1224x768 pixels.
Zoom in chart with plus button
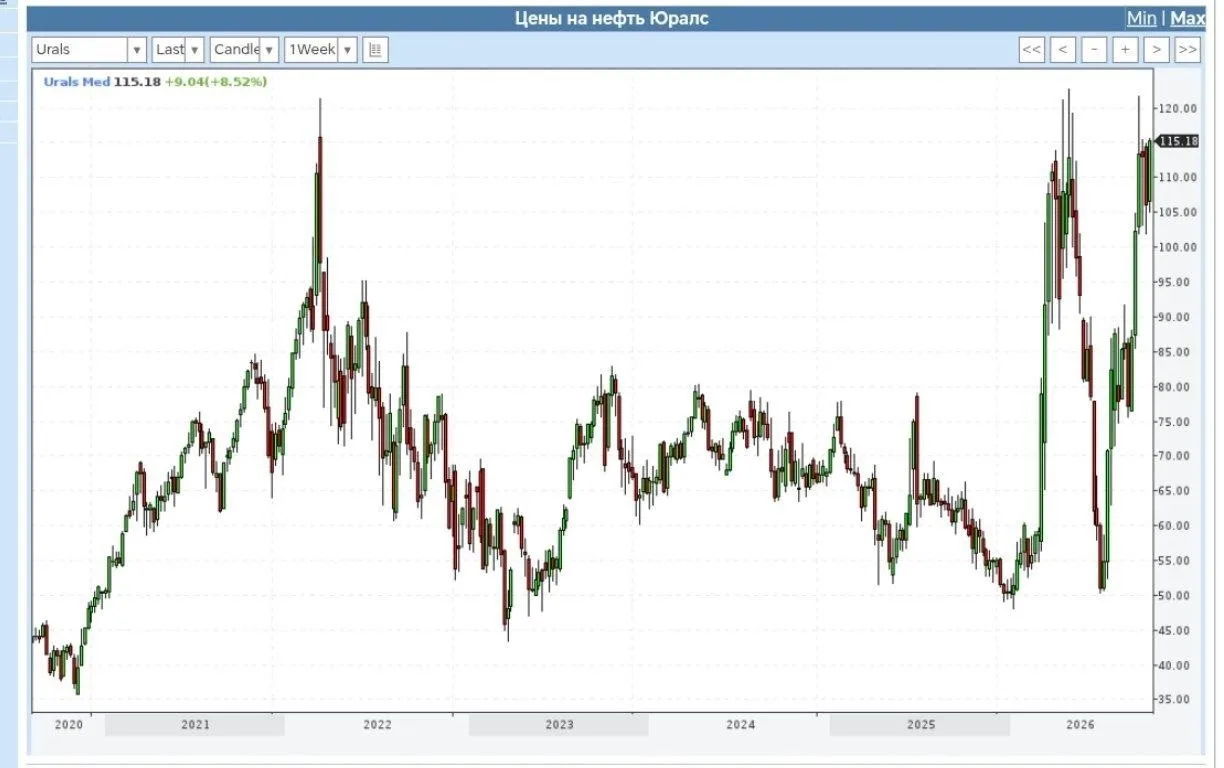pyautogui.click(x=1125, y=49)
